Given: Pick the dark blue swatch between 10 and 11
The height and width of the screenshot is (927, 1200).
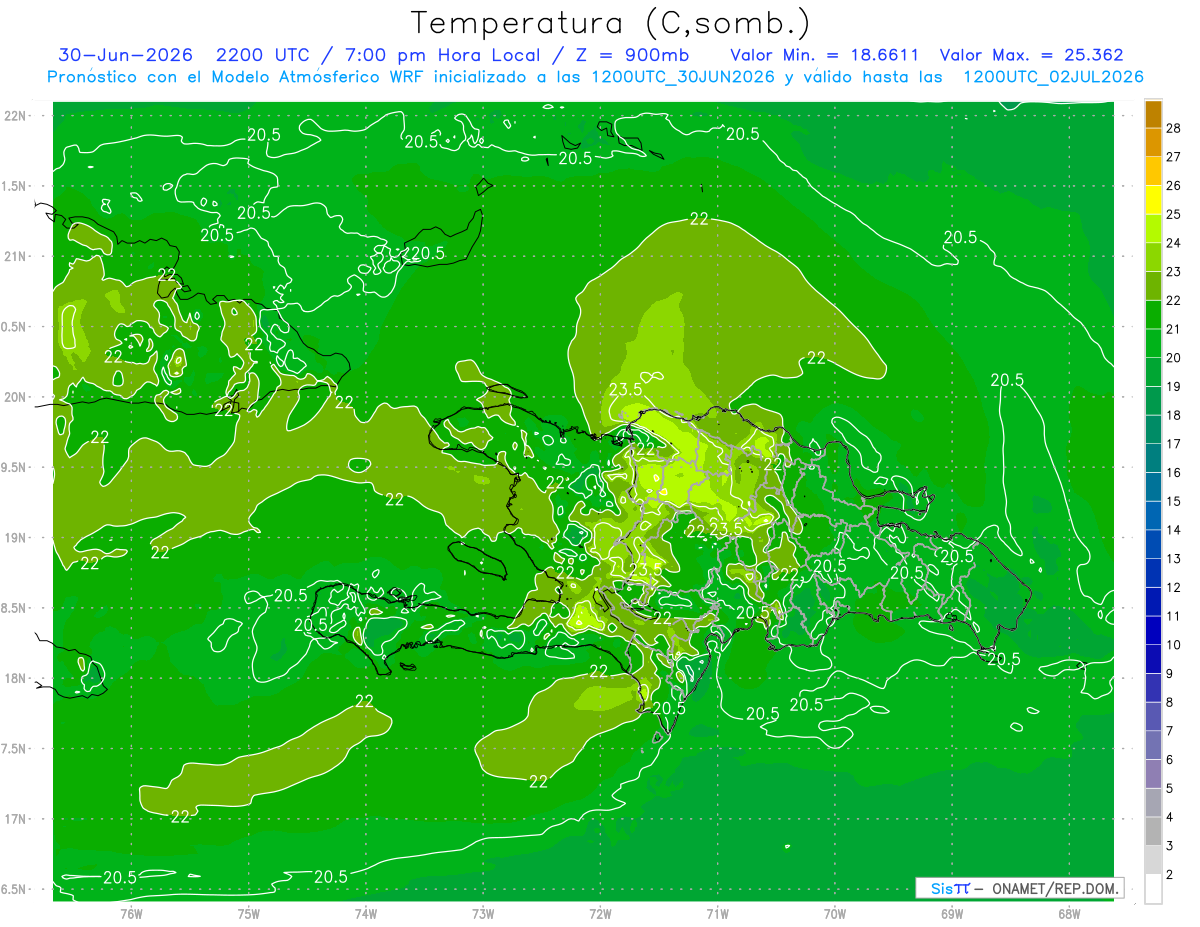Looking at the screenshot, I should point(1153,630).
